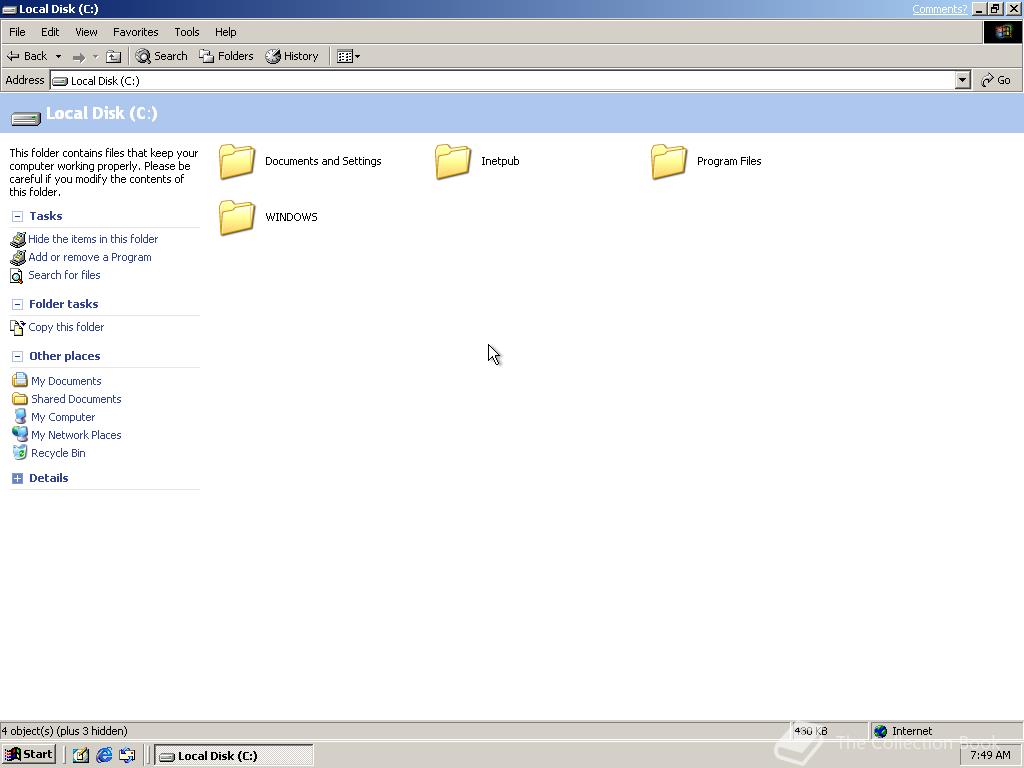This screenshot has width=1024, height=768.
Task: Open the View menu
Action: click(86, 32)
